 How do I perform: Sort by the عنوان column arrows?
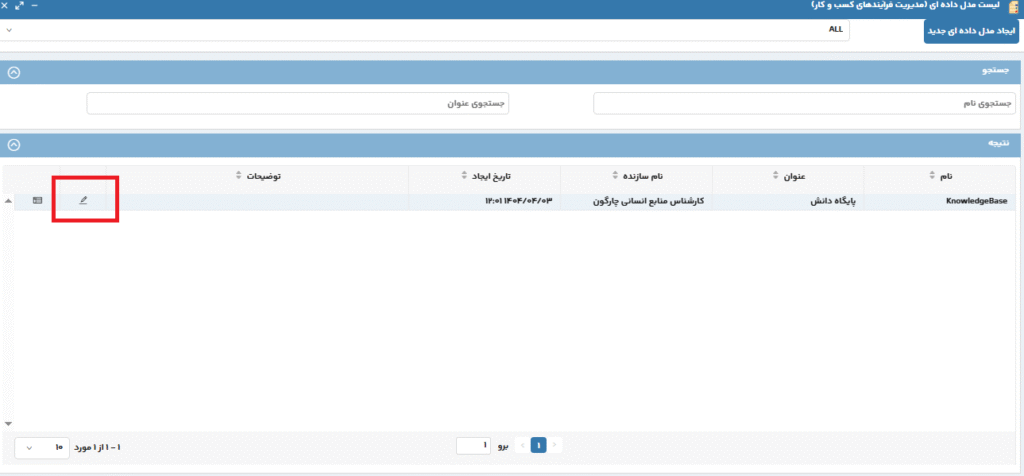click(x=775, y=176)
